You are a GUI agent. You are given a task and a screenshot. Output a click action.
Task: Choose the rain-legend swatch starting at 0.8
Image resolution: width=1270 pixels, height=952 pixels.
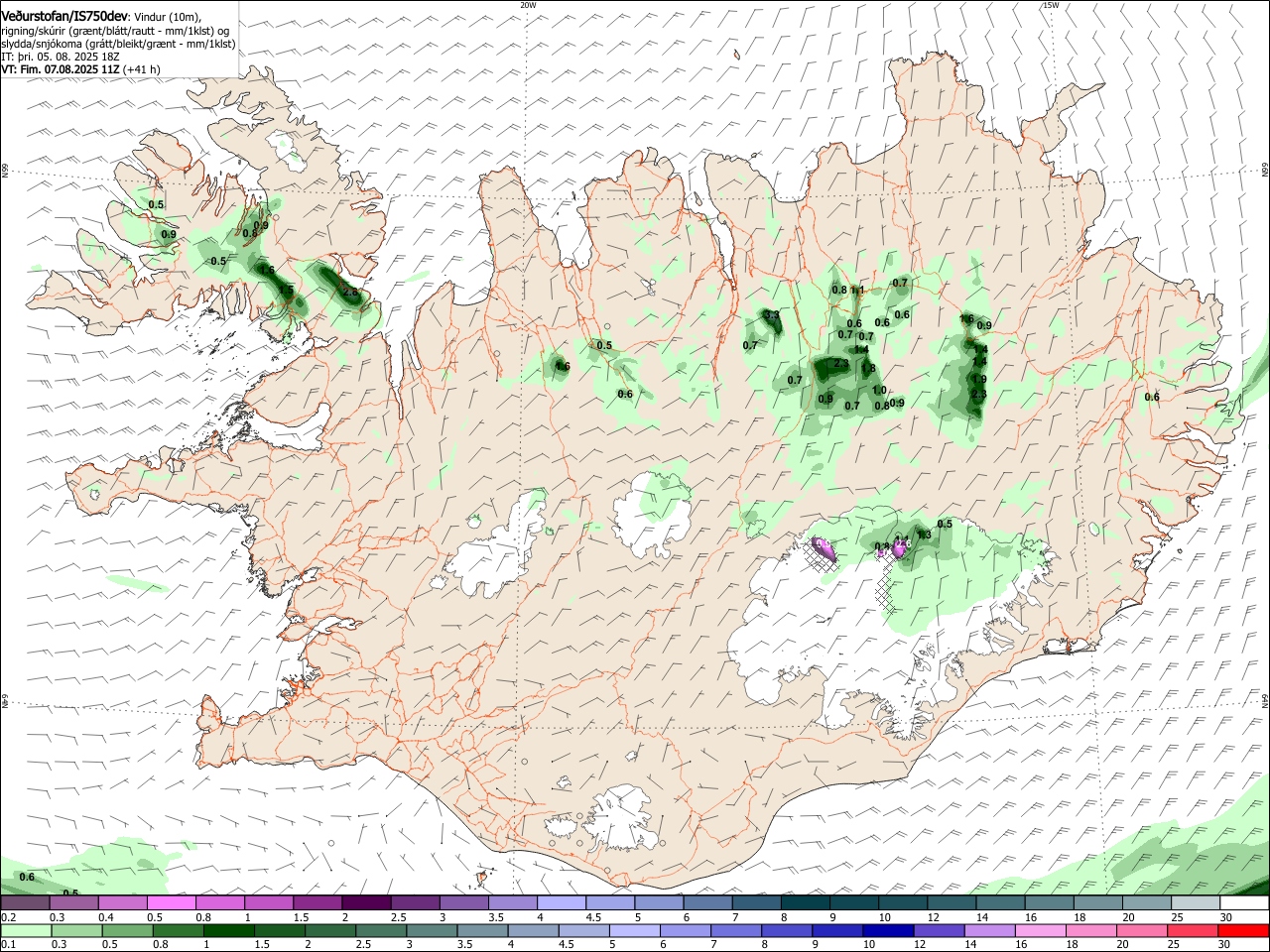pyautogui.click(x=178, y=930)
